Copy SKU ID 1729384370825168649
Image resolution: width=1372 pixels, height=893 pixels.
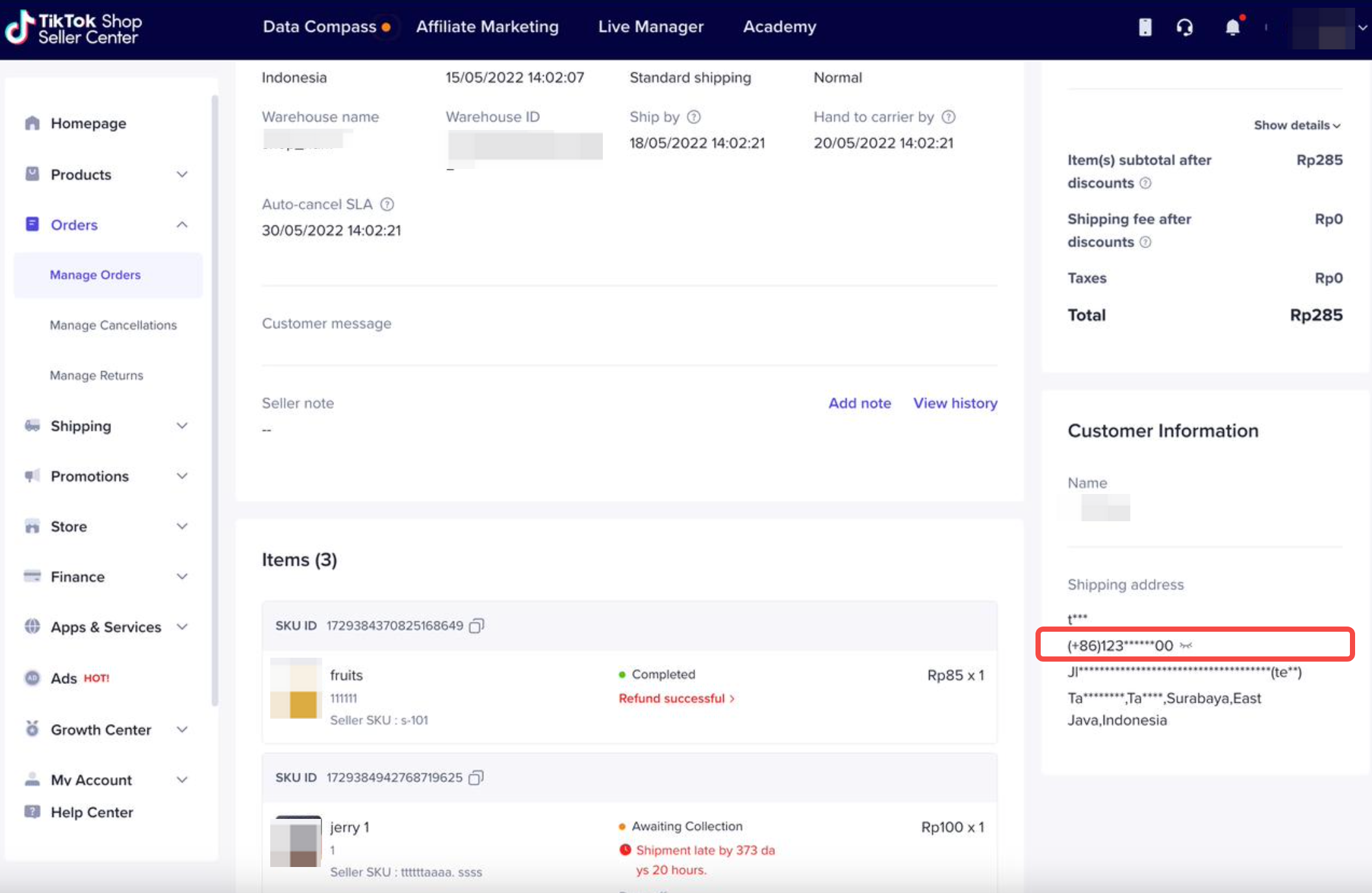[x=477, y=625]
